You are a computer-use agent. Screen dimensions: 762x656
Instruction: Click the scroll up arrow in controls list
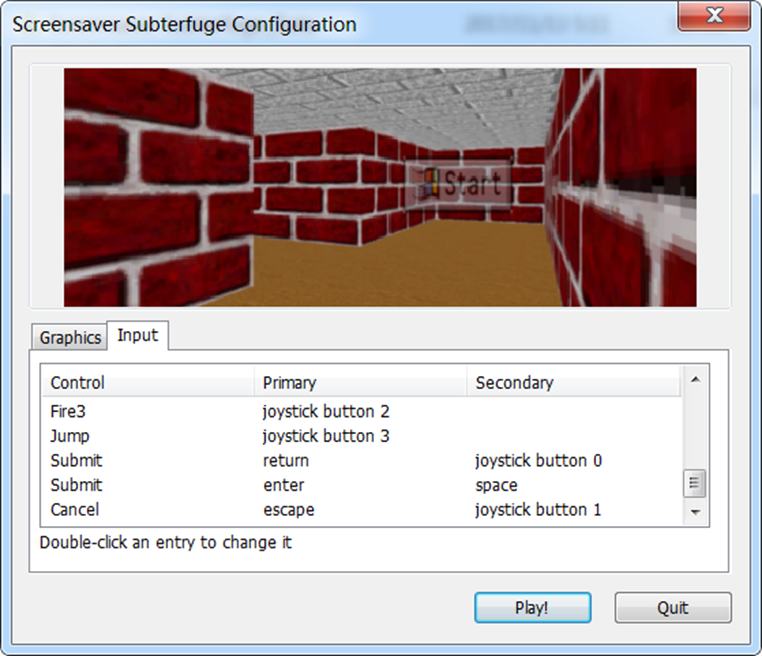click(695, 380)
